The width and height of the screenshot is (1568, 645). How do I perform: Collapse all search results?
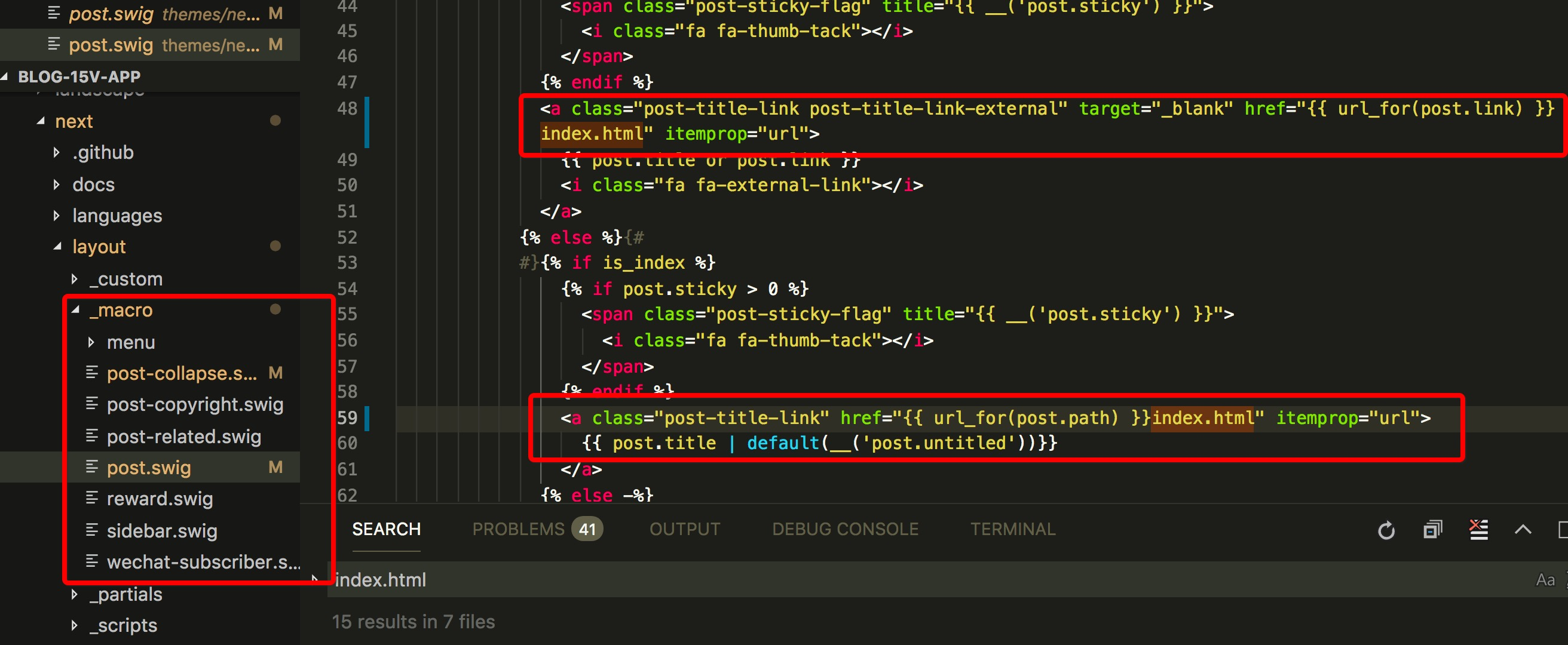(x=1432, y=530)
